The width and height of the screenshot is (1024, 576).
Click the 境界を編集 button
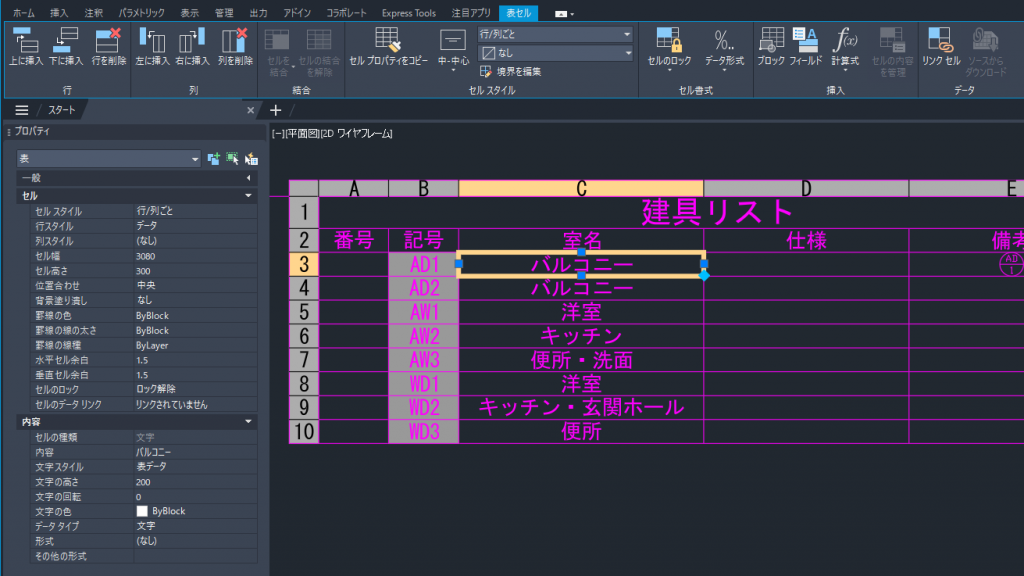(x=512, y=72)
